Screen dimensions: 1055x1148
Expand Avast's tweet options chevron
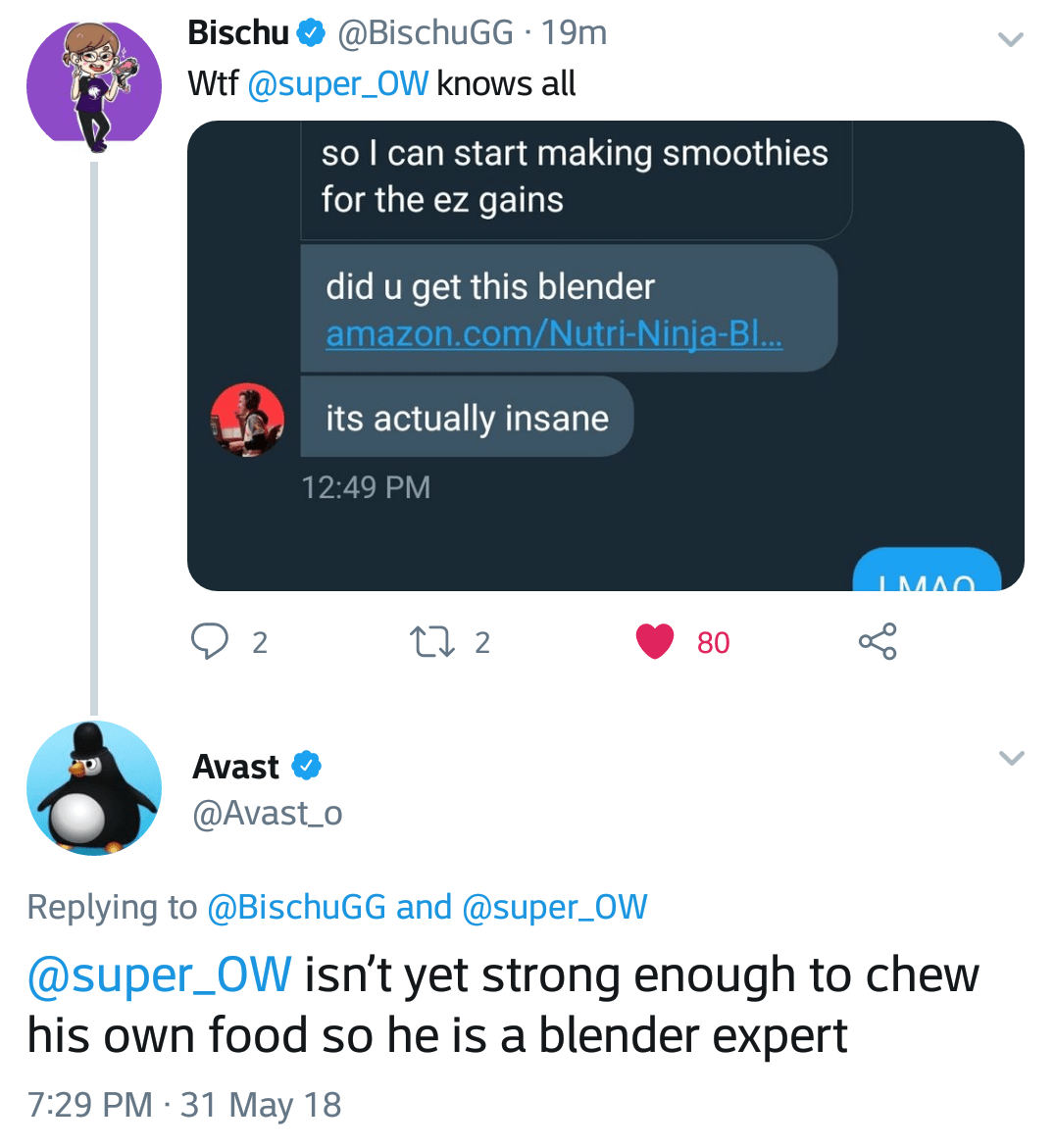click(1011, 758)
